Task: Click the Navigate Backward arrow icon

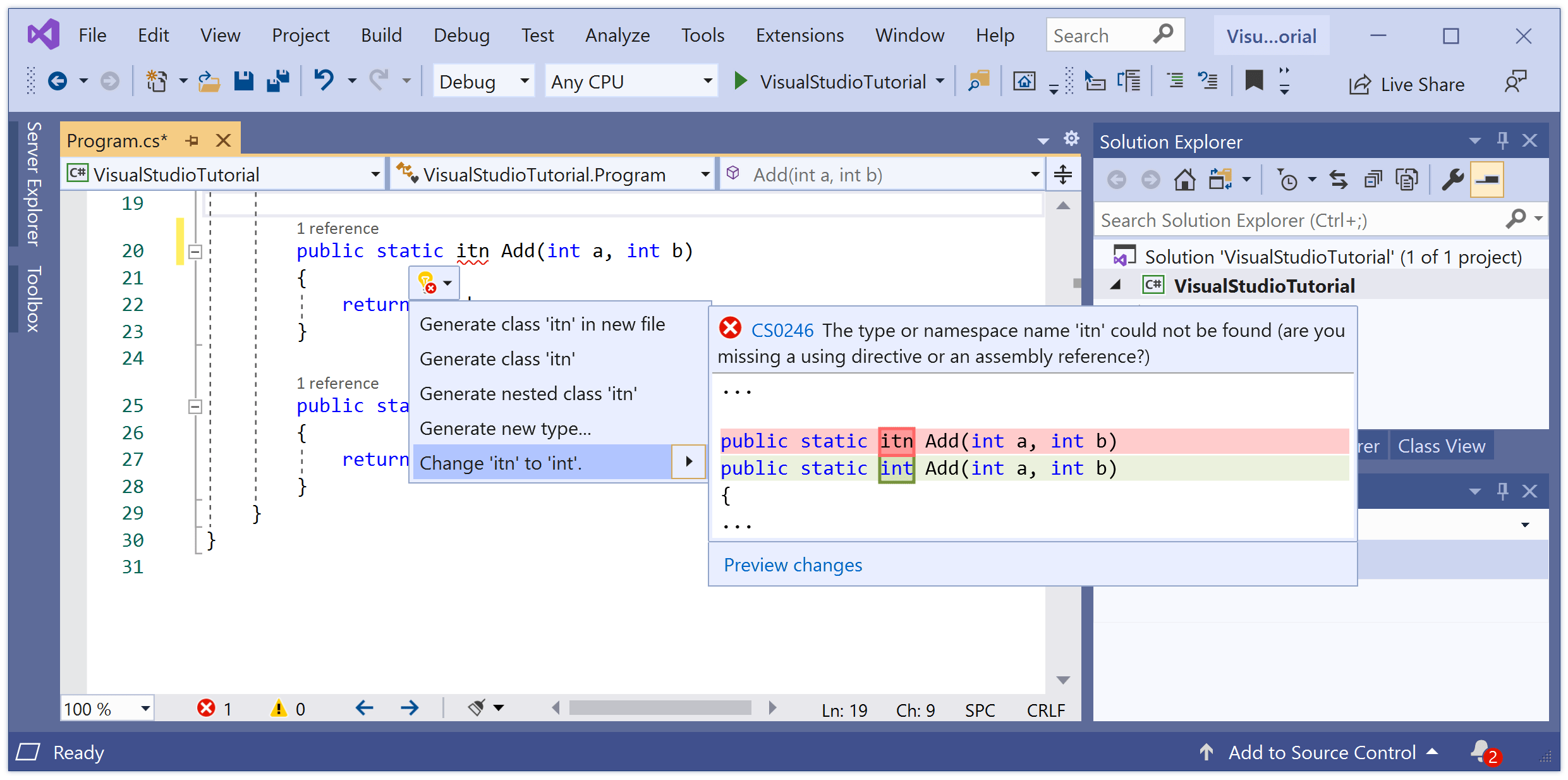Action: pos(58,81)
